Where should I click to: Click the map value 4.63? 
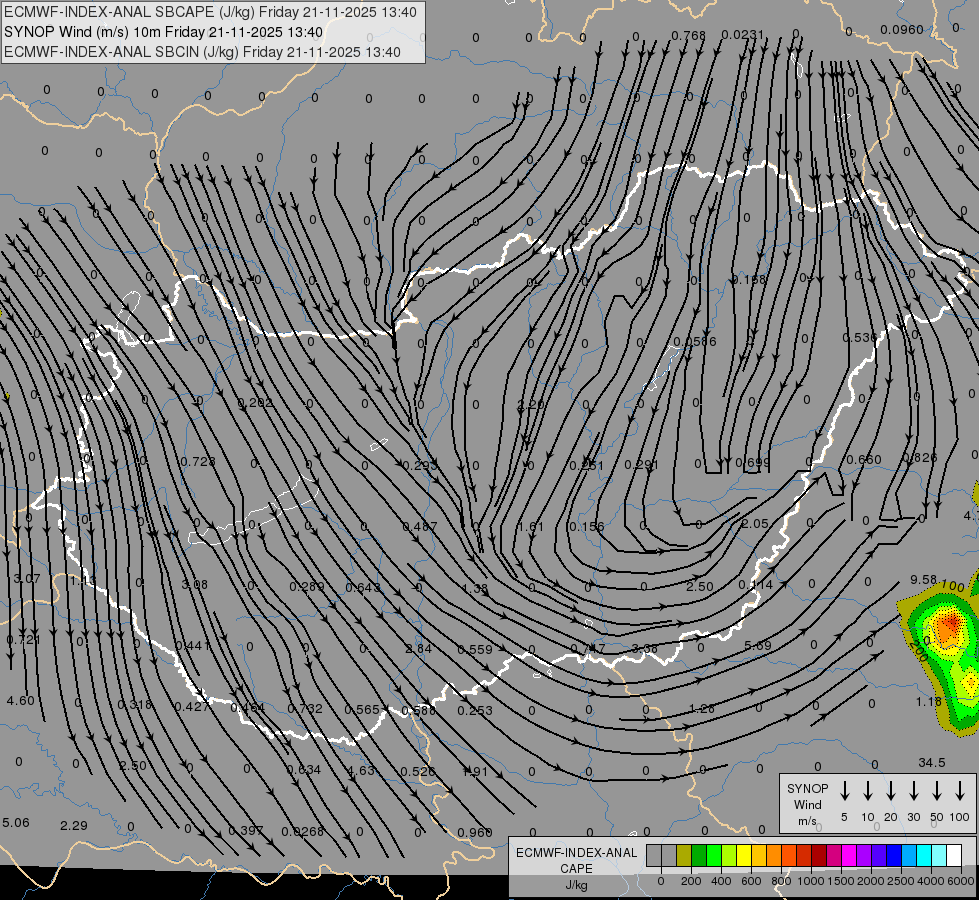[x=361, y=770]
